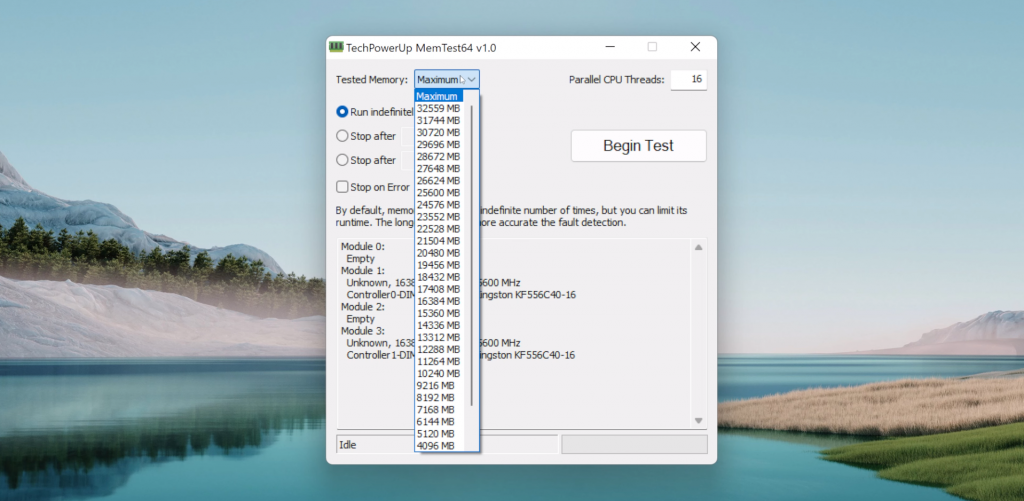Click the Parallel CPU Threads input field
This screenshot has width=1024, height=501.
(x=687, y=80)
